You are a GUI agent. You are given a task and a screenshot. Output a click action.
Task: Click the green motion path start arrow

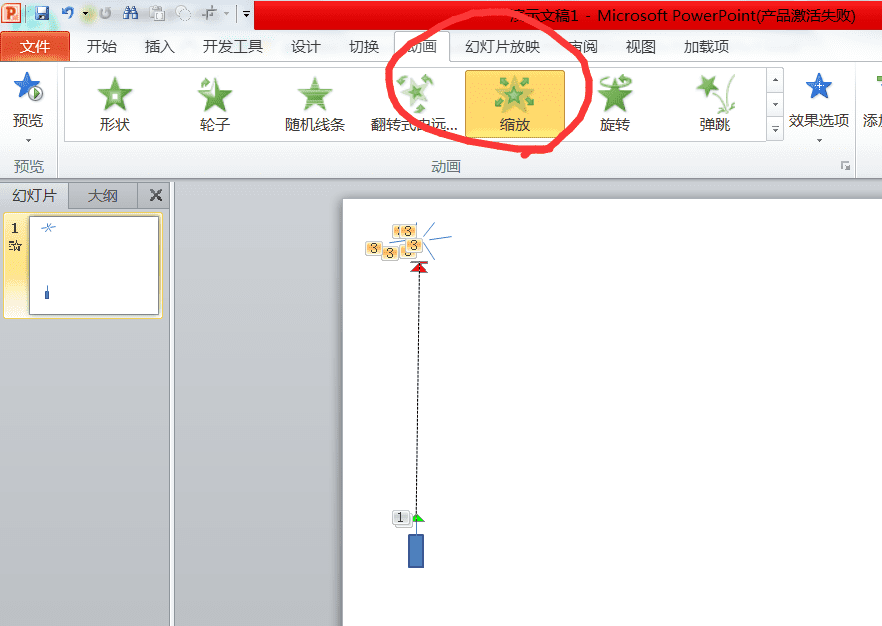[x=418, y=517]
